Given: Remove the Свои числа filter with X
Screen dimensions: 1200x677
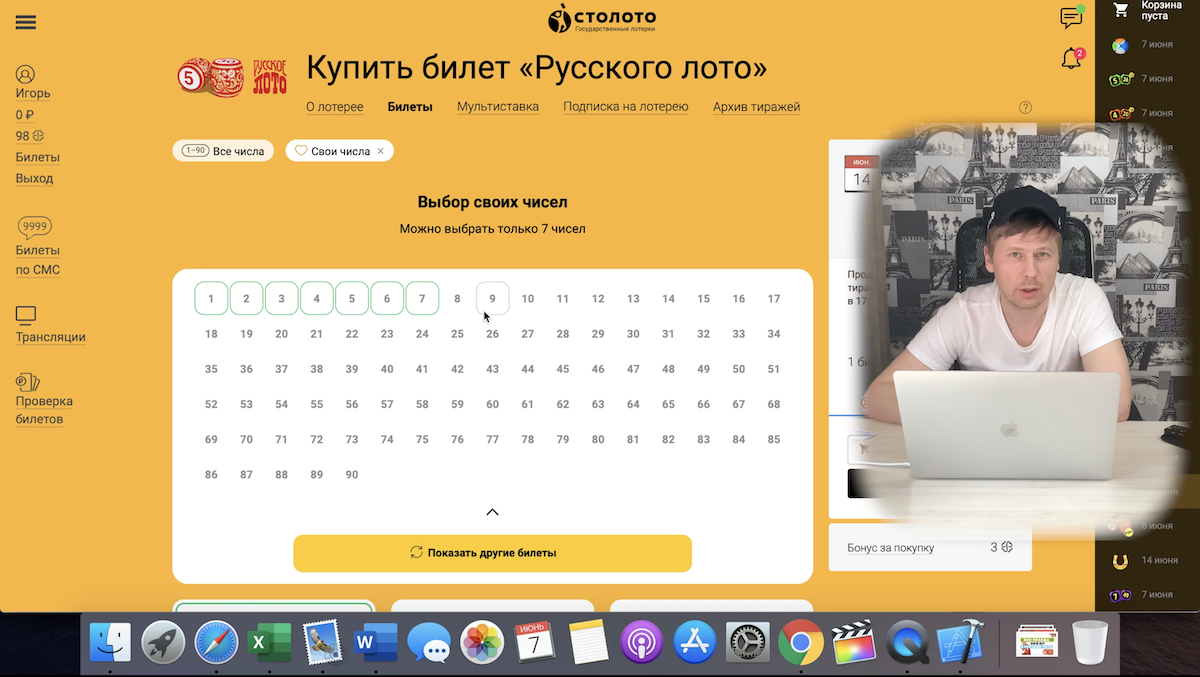Looking at the screenshot, I should pos(380,151).
